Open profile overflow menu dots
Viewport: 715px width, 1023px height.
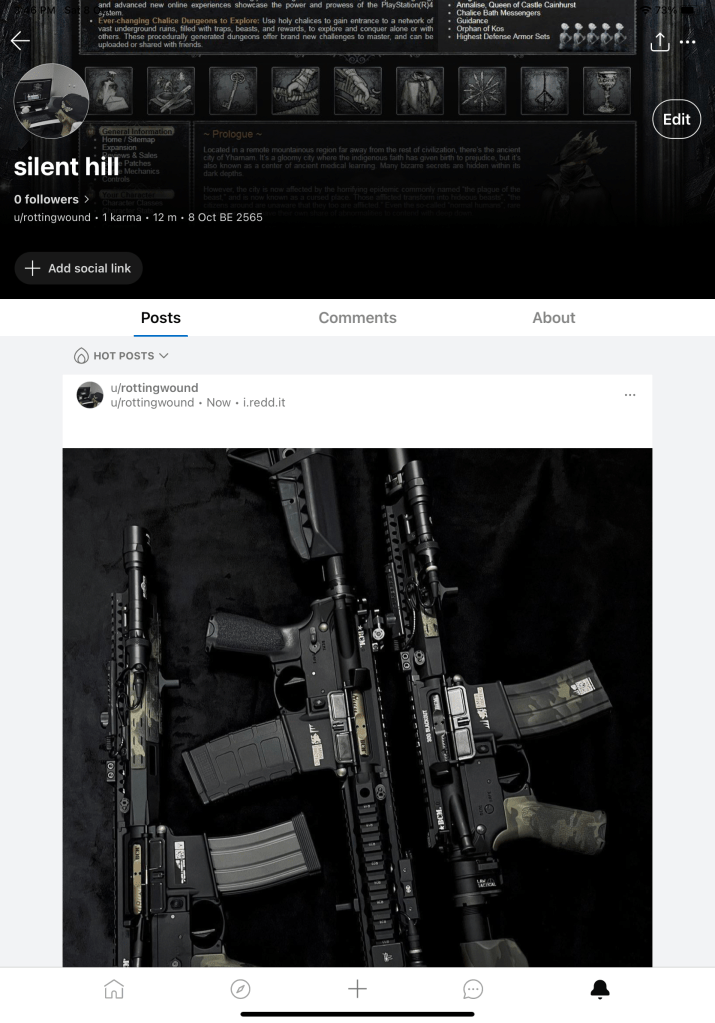tap(688, 42)
